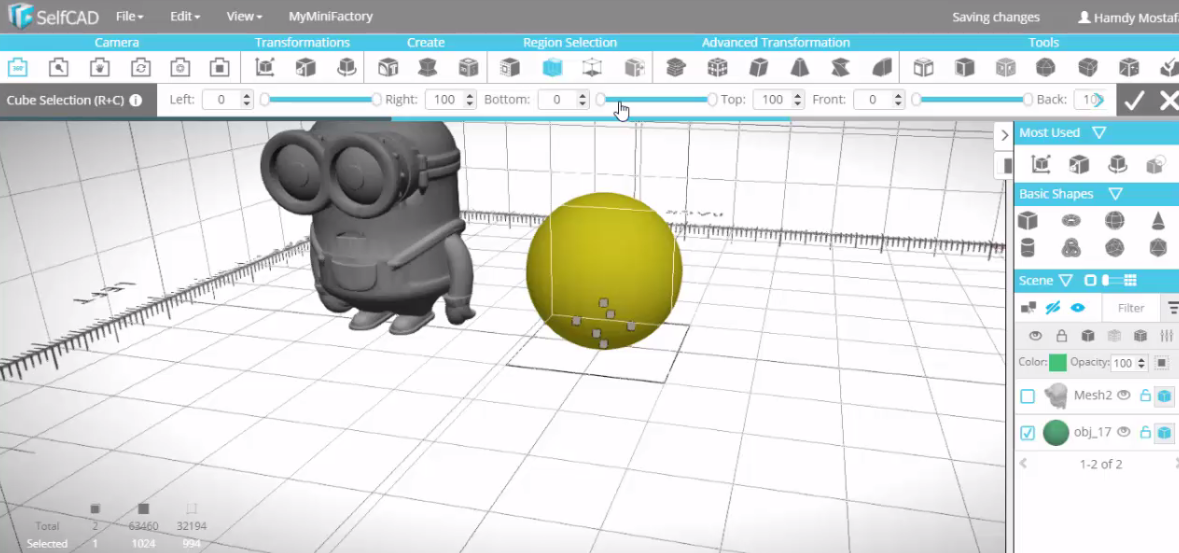
Task: Toggle the Scene list/grid view switch
Action: (1112, 280)
